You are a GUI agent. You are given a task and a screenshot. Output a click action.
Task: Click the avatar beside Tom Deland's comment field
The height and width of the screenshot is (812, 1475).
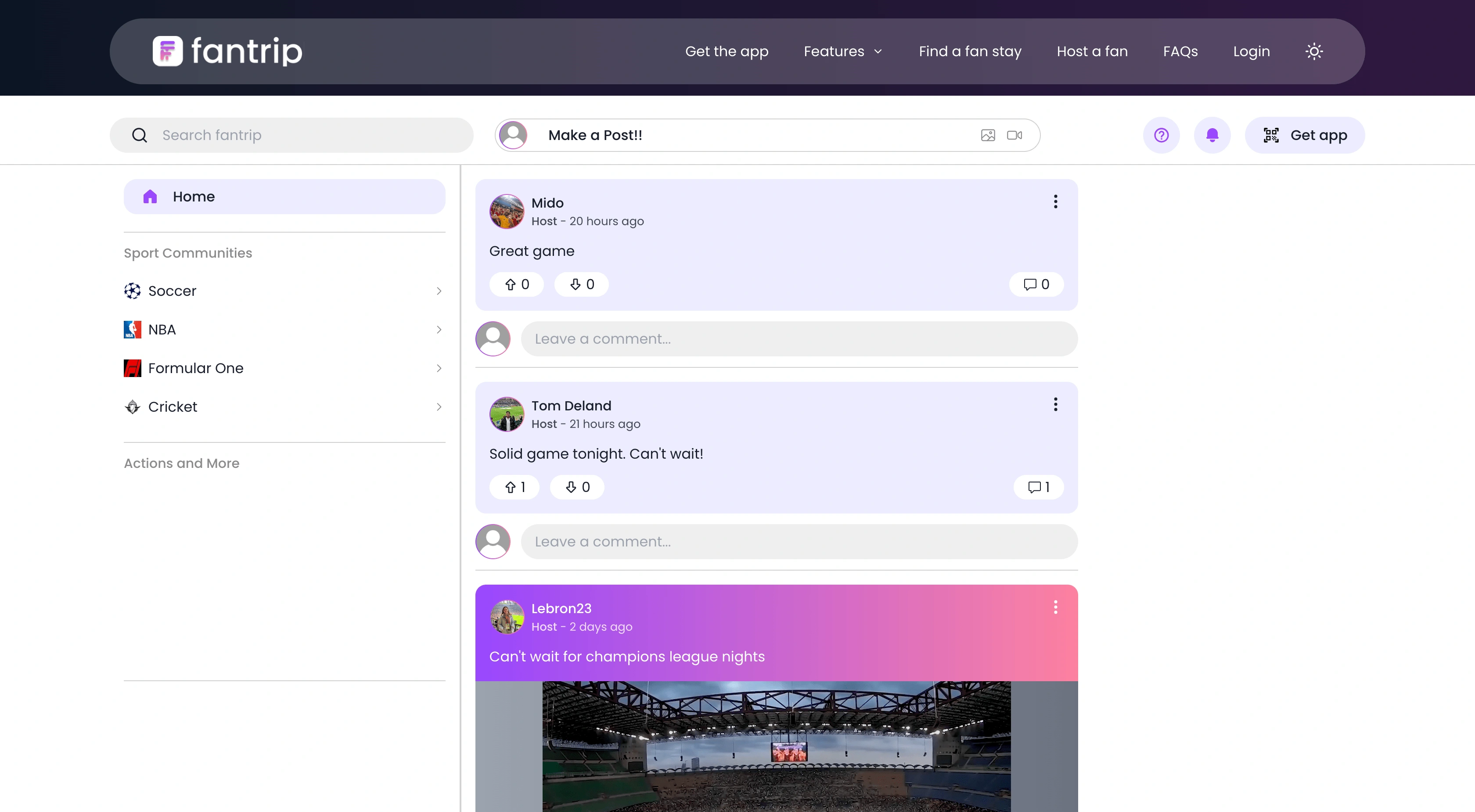point(493,542)
